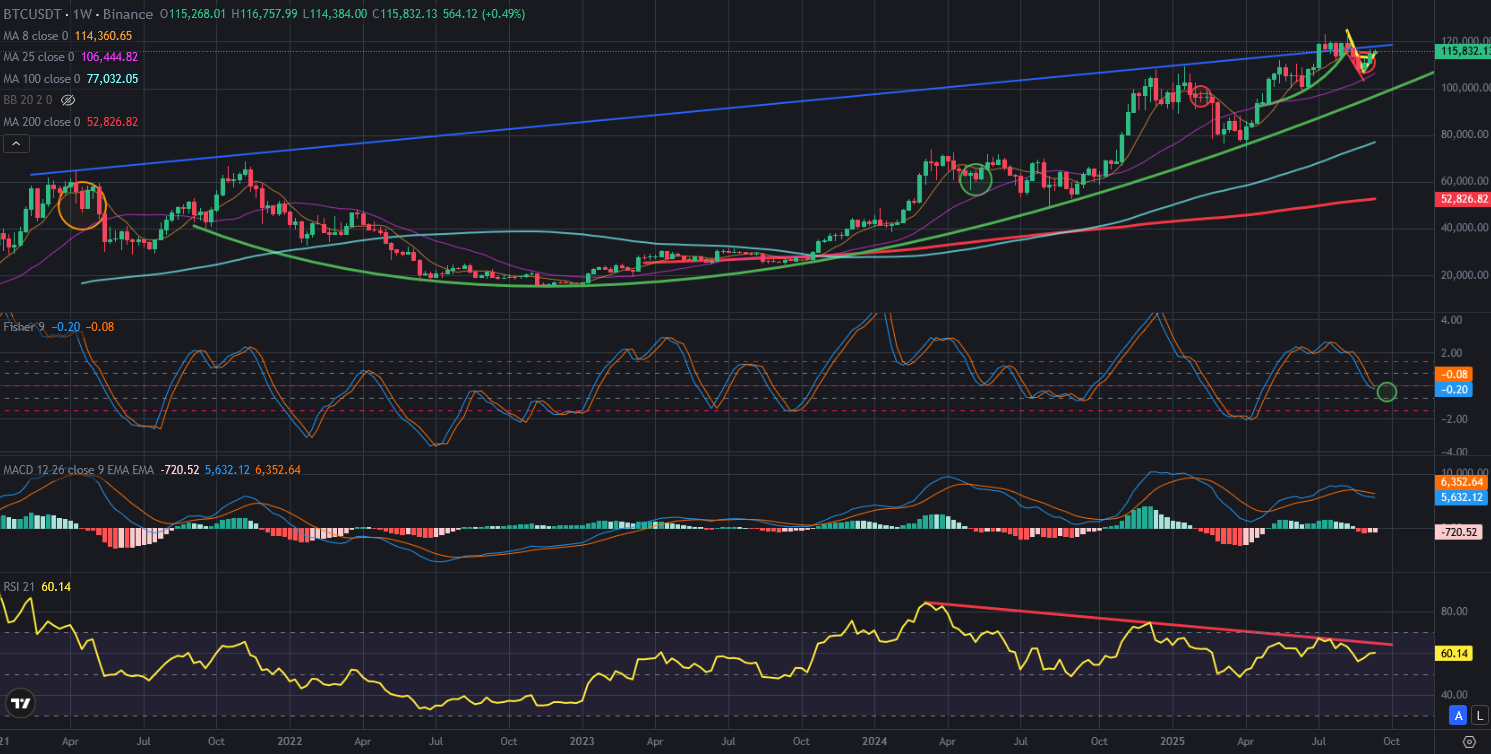Click the 100,000.00 price scale label
This screenshot has width=1491, height=754.
(x=1465, y=88)
